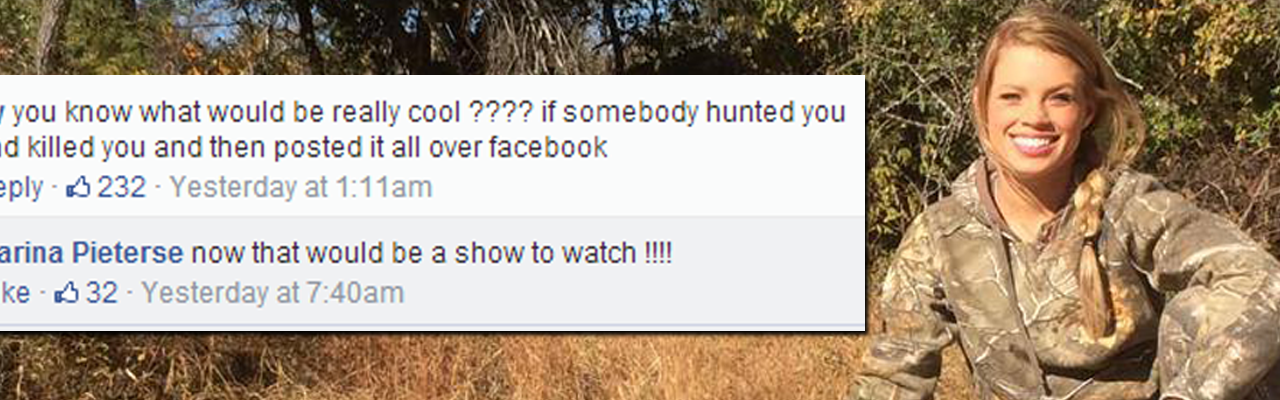Click the partially visible Reply link

pos(22,188)
